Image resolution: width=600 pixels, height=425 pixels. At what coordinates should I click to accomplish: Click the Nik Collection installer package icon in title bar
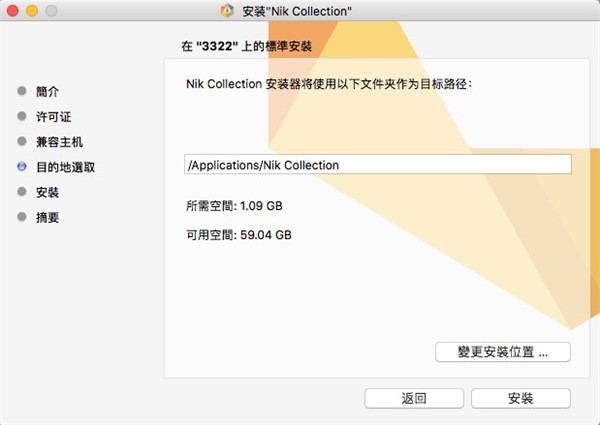pyautogui.click(x=227, y=11)
